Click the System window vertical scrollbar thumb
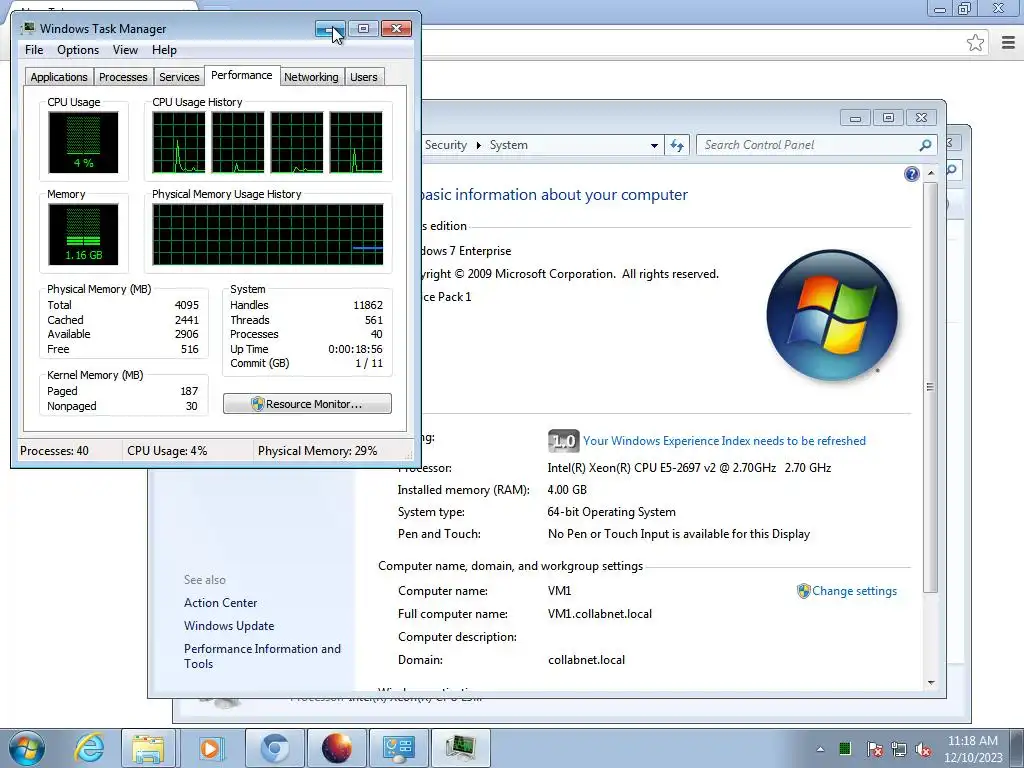The image size is (1024, 768). (x=931, y=387)
